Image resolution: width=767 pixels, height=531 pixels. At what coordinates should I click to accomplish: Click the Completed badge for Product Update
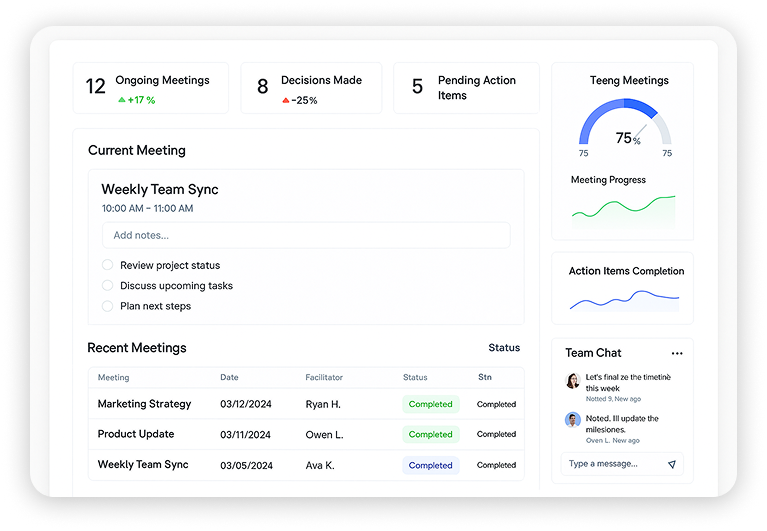(430, 434)
